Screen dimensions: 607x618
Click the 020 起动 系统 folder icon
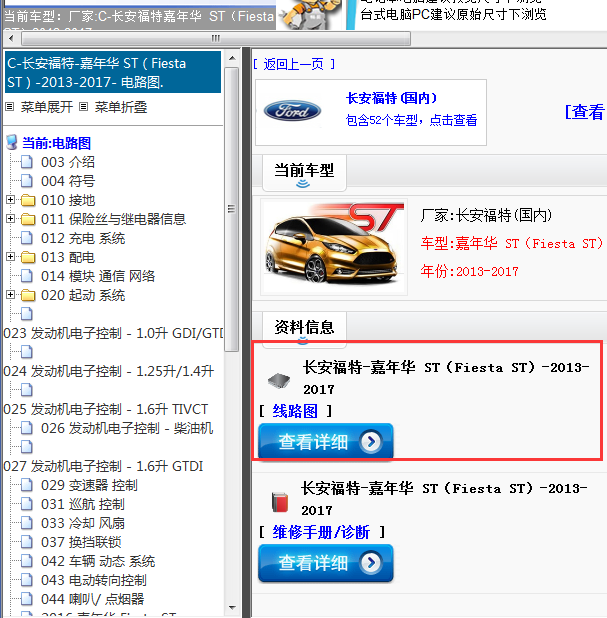pos(28,295)
